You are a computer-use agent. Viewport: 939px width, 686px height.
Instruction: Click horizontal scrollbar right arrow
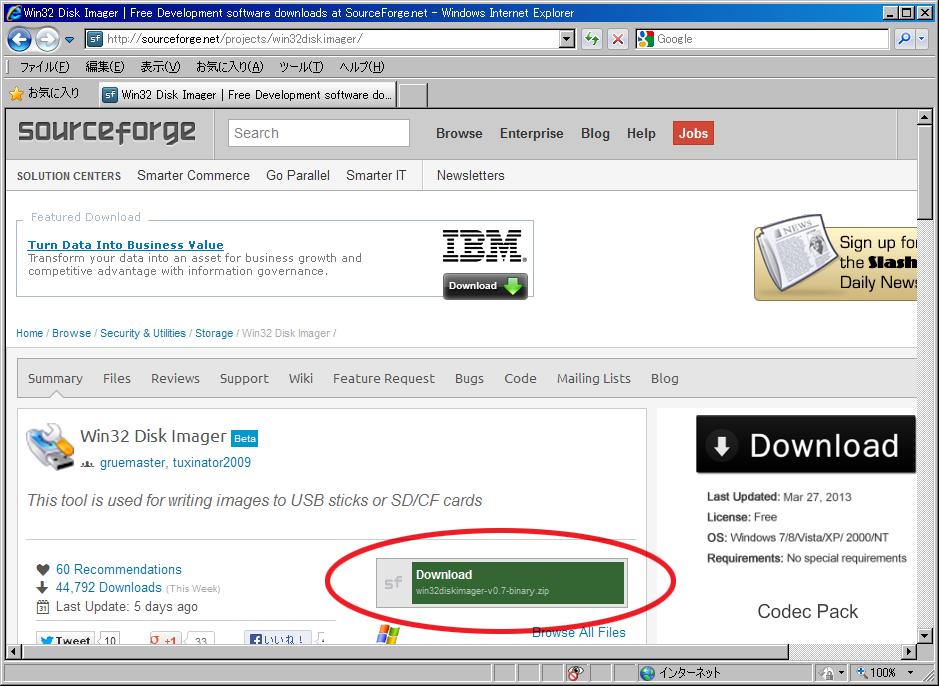coord(910,651)
